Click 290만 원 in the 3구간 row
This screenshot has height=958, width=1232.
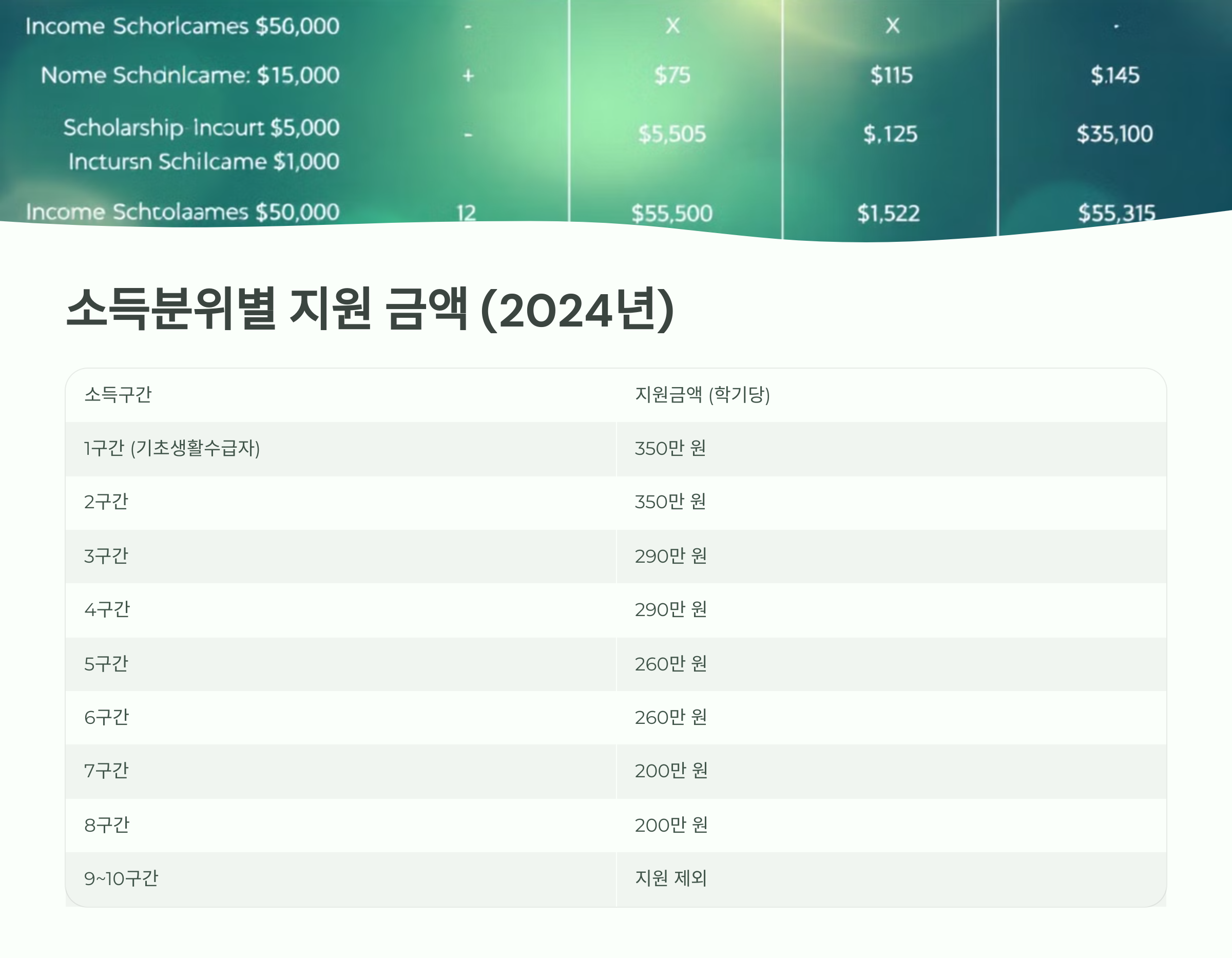point(670,557)
